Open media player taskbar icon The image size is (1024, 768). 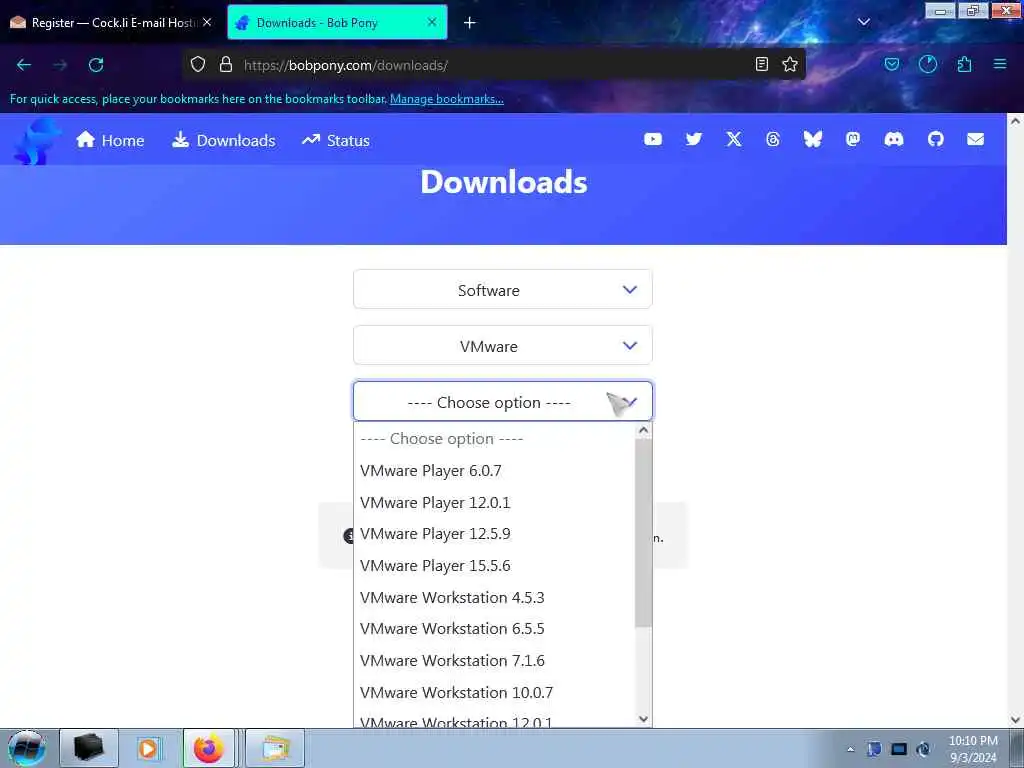point(148,748)
